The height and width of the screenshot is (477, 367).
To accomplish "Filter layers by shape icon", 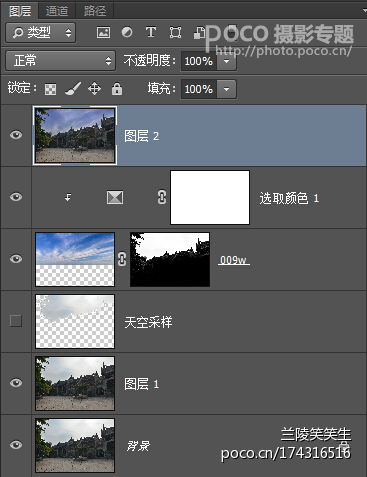I will (175, 32).
